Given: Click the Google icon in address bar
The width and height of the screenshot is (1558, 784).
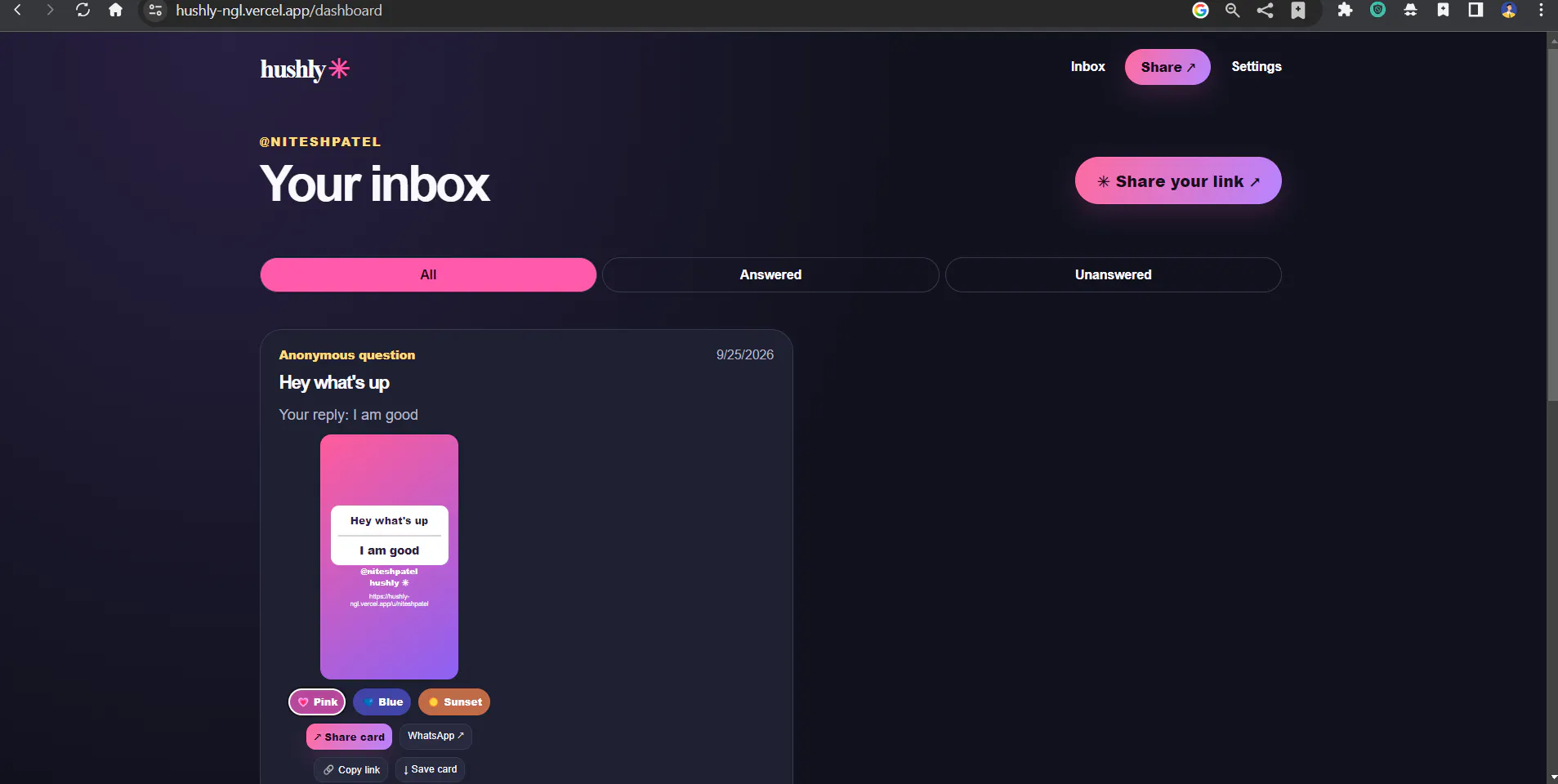Looking at the screenshot, I should coord(1200,10).
